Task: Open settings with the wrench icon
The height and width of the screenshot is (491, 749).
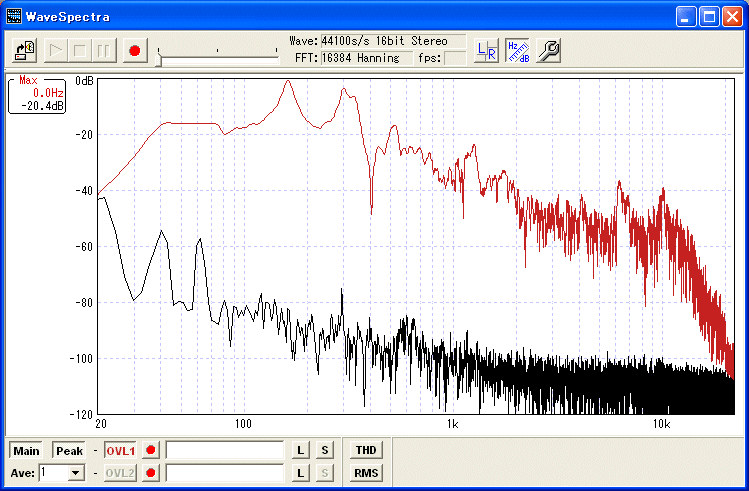Action: click(548, 50)
